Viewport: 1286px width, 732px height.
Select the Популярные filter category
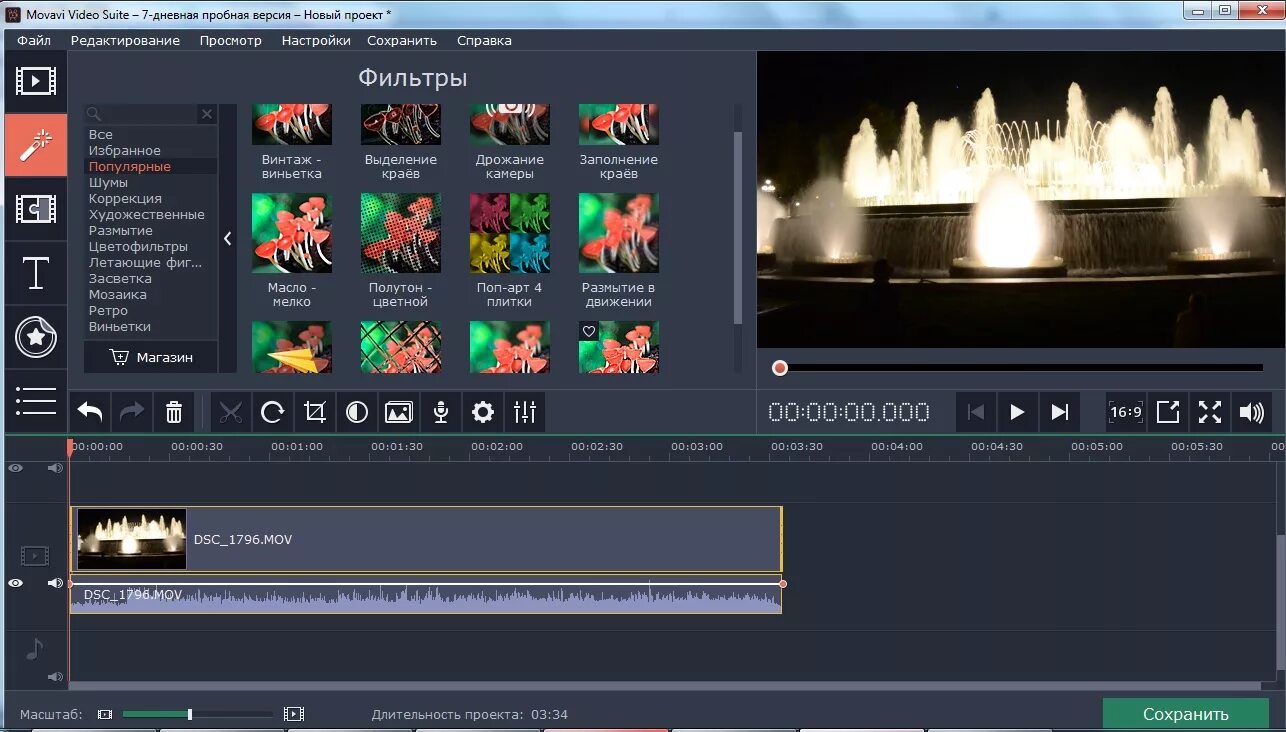tap(129, 166)
